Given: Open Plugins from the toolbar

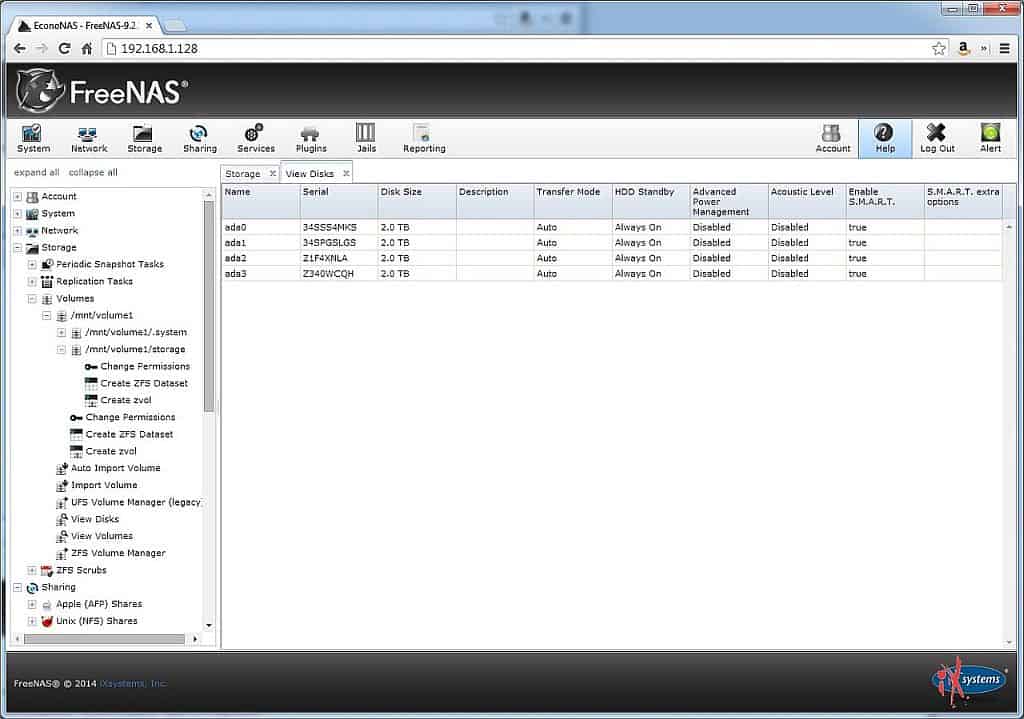Looking at the screenshot, I should point(311,138).
